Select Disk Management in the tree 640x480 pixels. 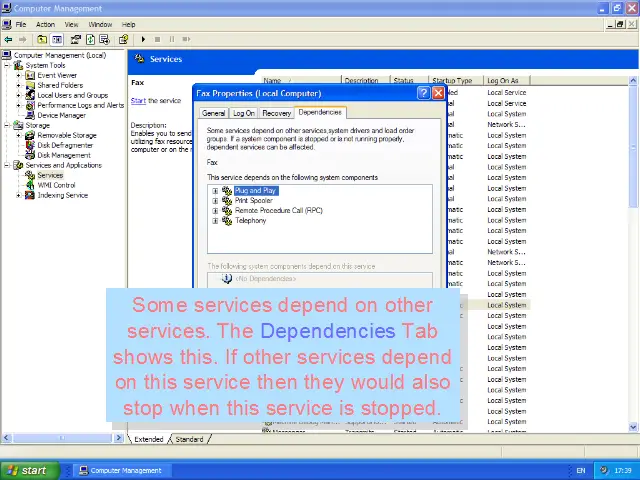click(64, 156)
